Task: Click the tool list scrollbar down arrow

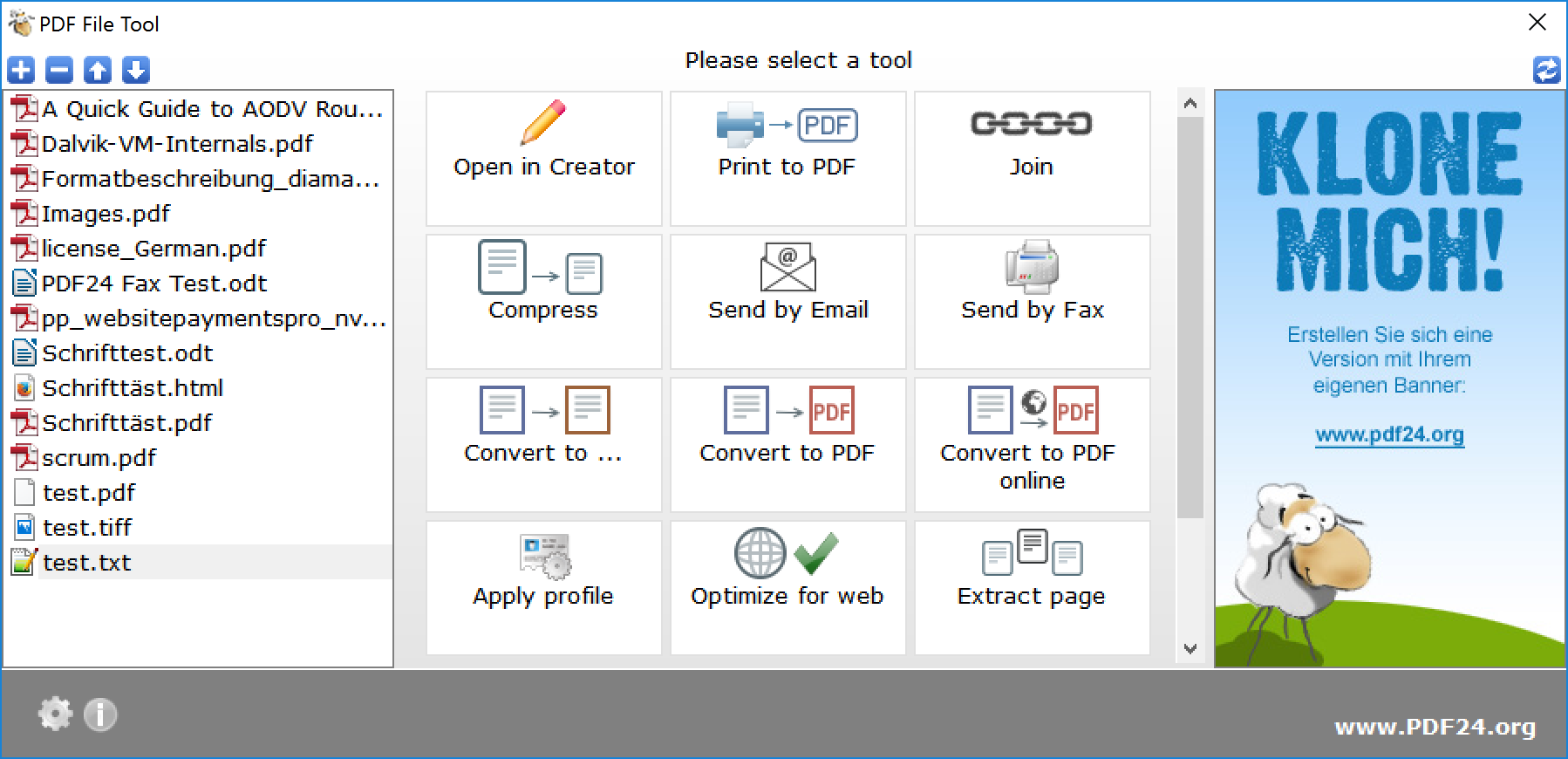Action: [1190, 648]
